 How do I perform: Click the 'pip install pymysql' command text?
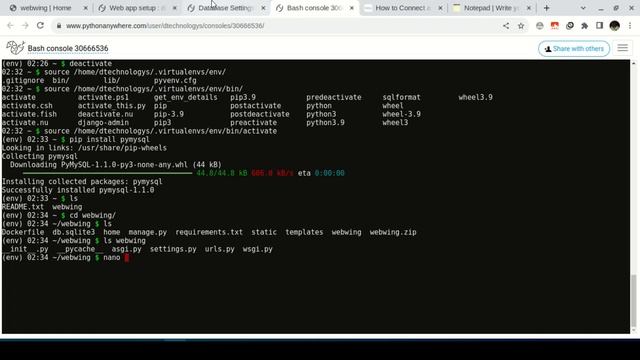[x=109, y=140]
